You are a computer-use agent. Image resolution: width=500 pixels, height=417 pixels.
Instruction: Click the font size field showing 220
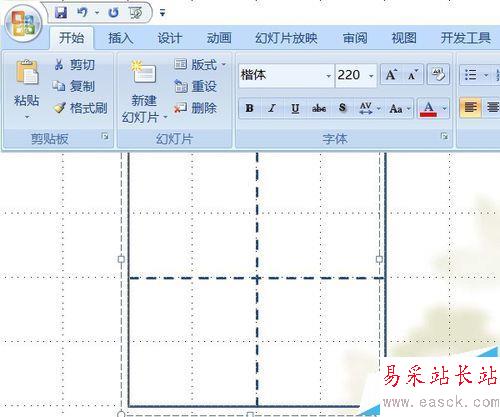click(x=351, y=75)
